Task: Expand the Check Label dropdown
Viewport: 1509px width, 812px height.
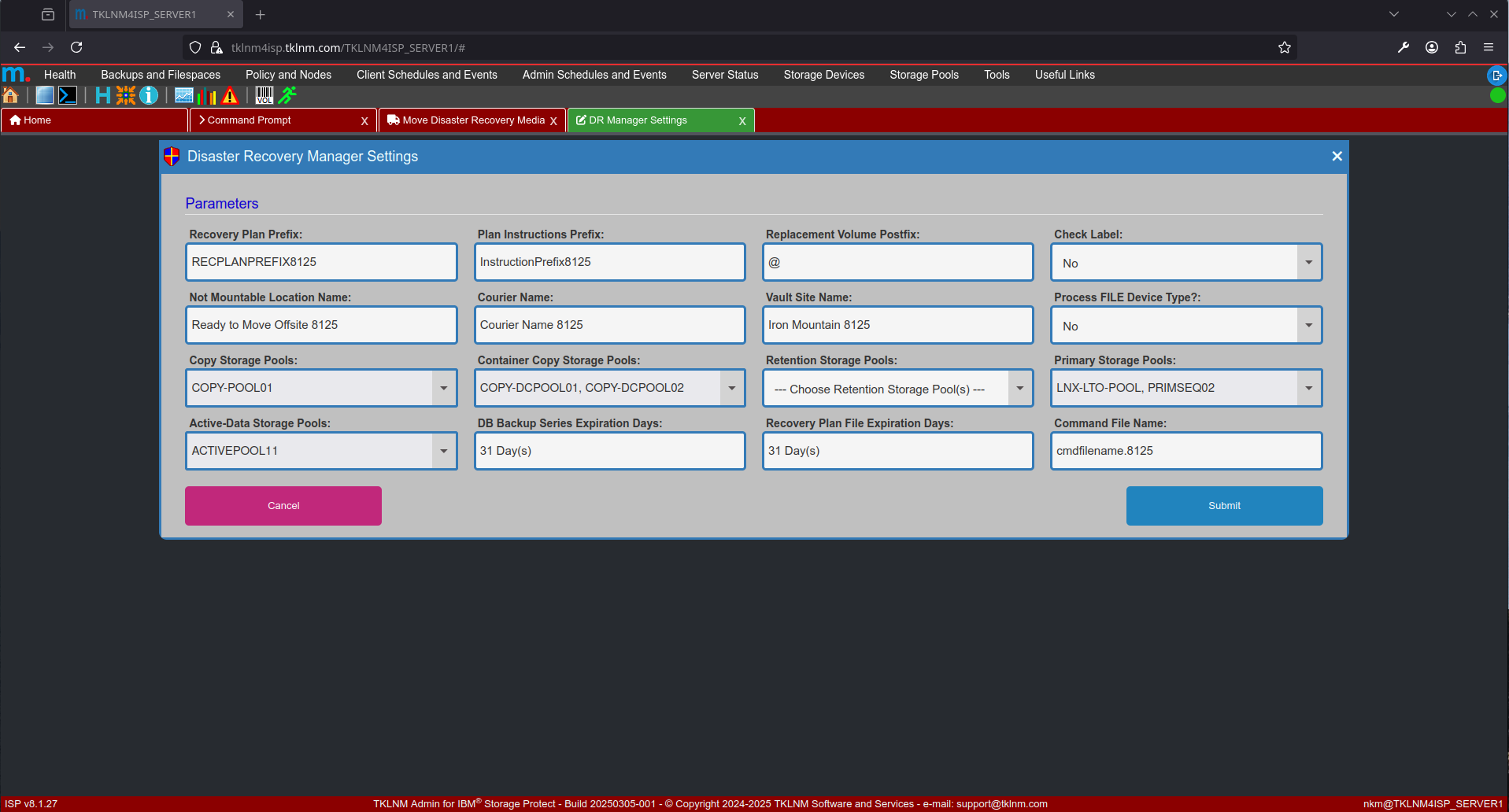Action: (x=1308, y=263)
